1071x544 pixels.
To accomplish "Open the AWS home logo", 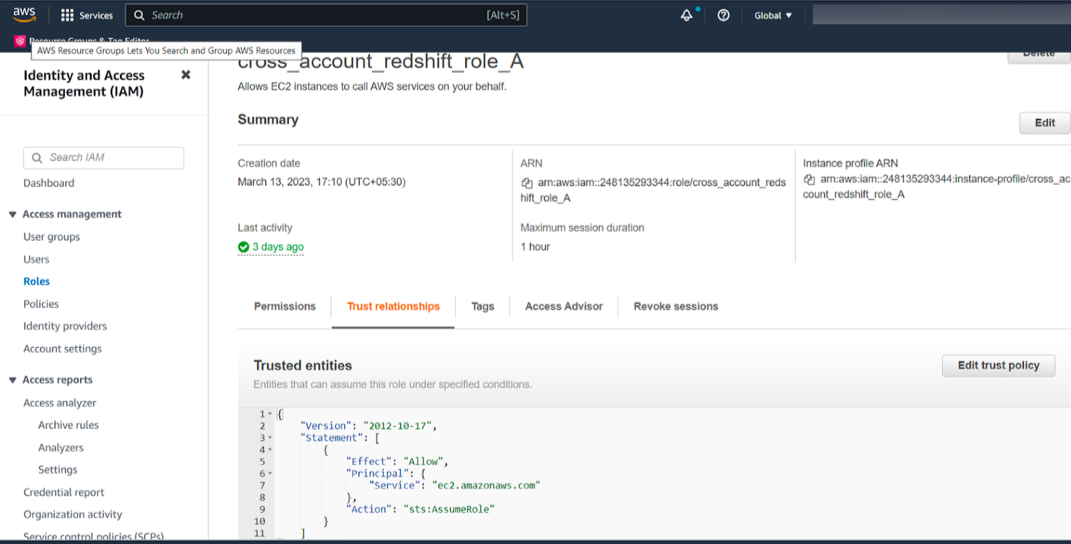I will point(24,14).
